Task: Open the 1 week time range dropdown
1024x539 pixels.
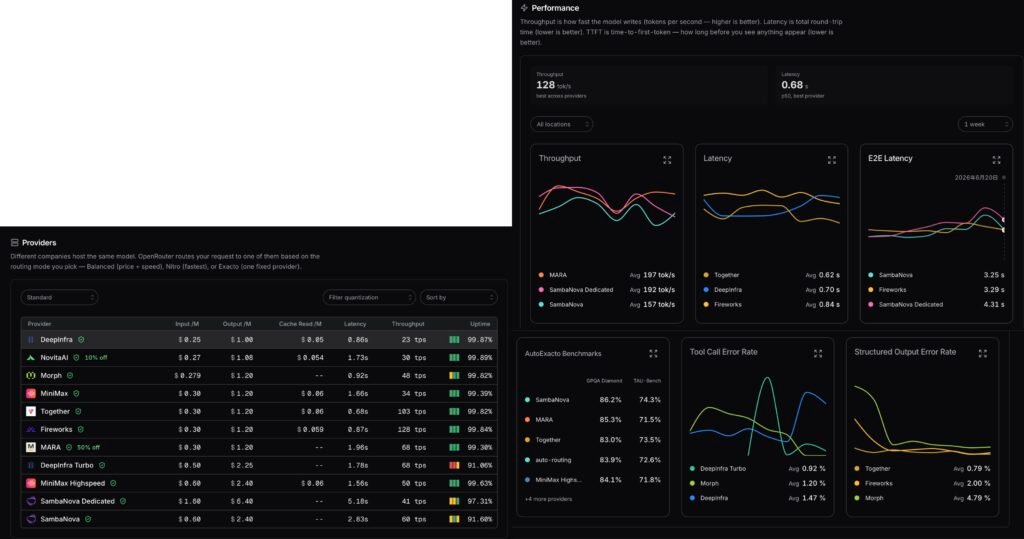Action: pos(985,124)
